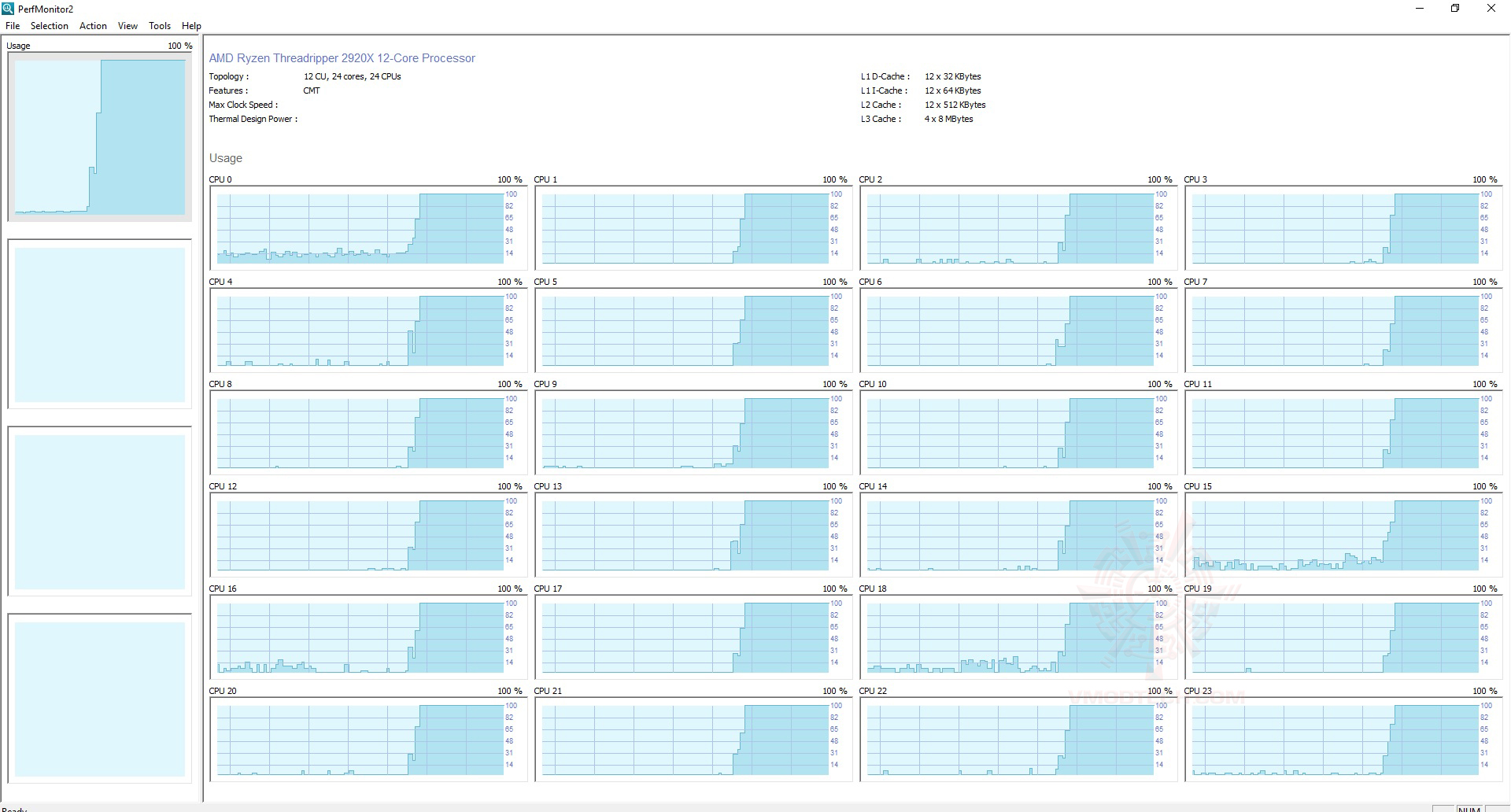Open the View menu
Screen dimensions: 1511x812
(x=127, y=26)
